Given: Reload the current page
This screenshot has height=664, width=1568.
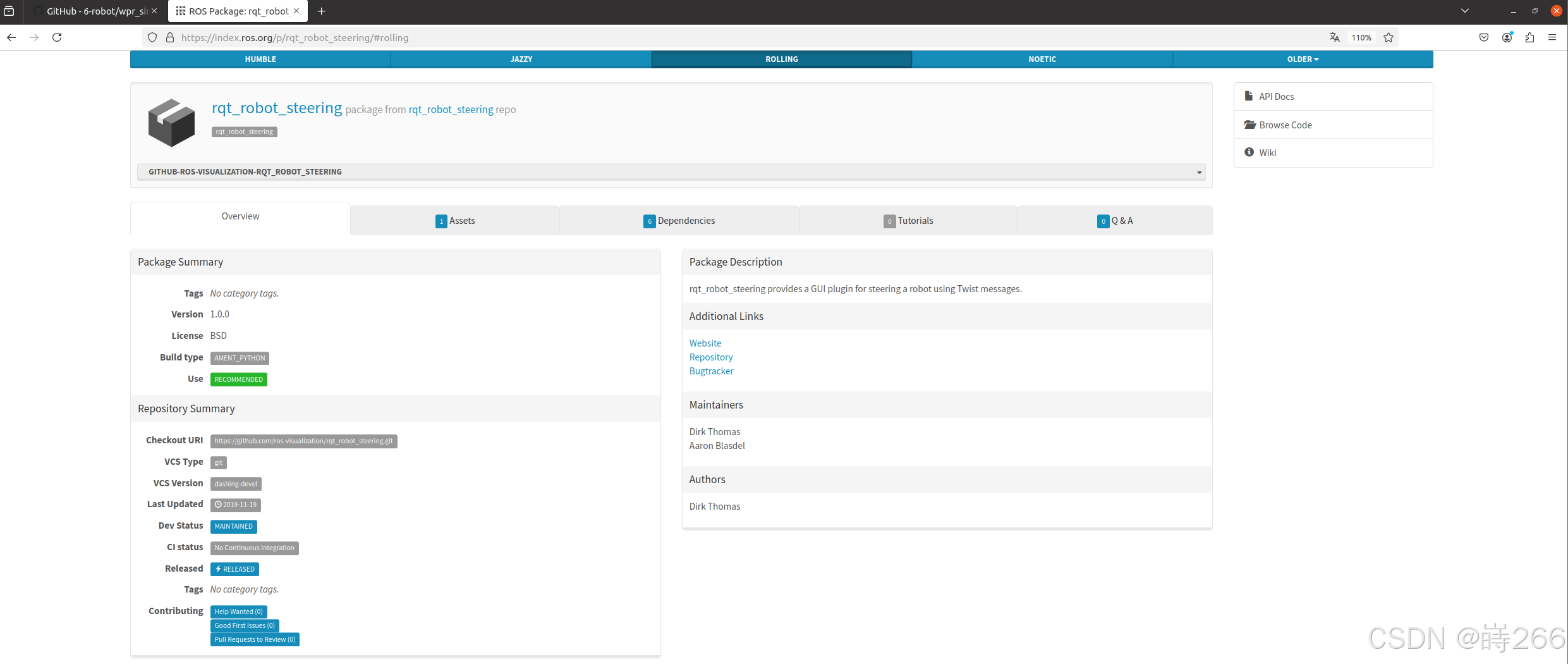Looking at the screenshot, I should pos(57,37).
